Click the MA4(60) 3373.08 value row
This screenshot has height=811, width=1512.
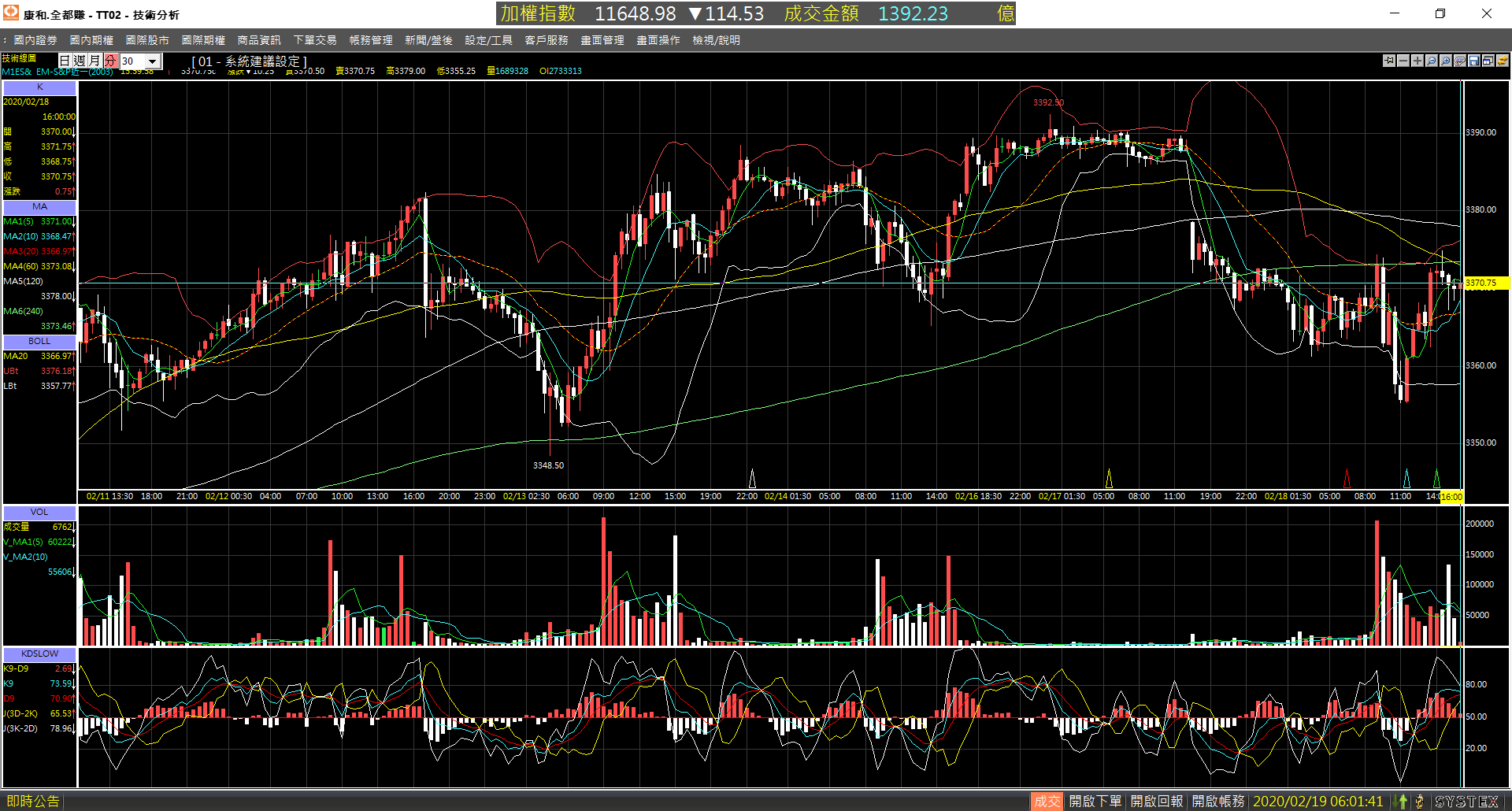point(39,267)
